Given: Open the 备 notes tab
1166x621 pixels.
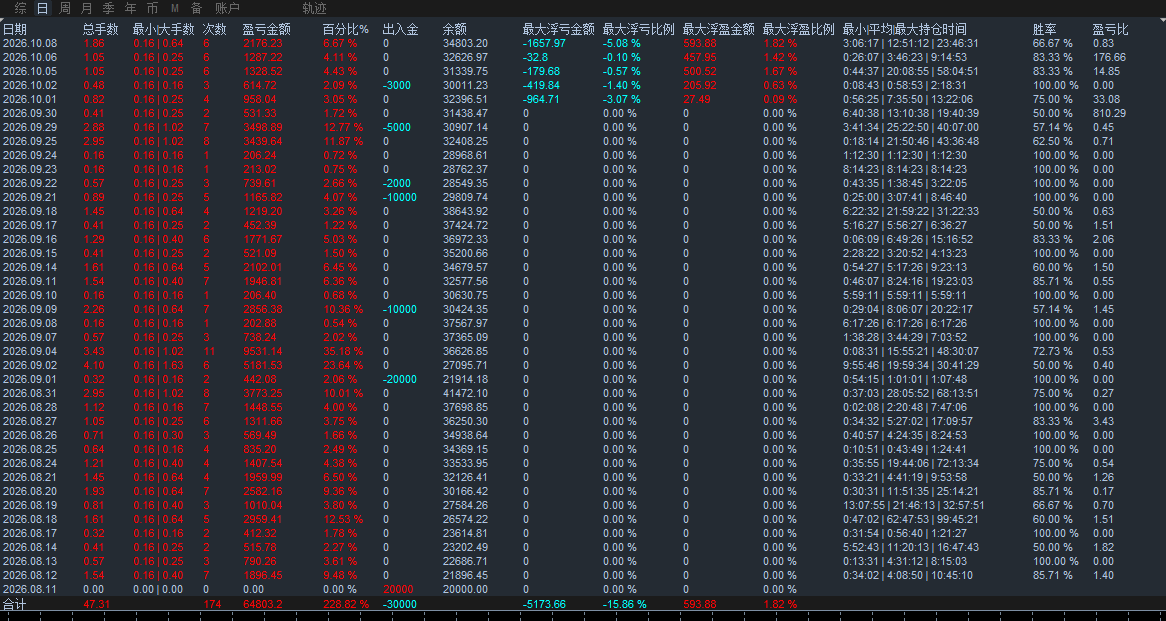Looking at the screenshot, I should point(196,9).
